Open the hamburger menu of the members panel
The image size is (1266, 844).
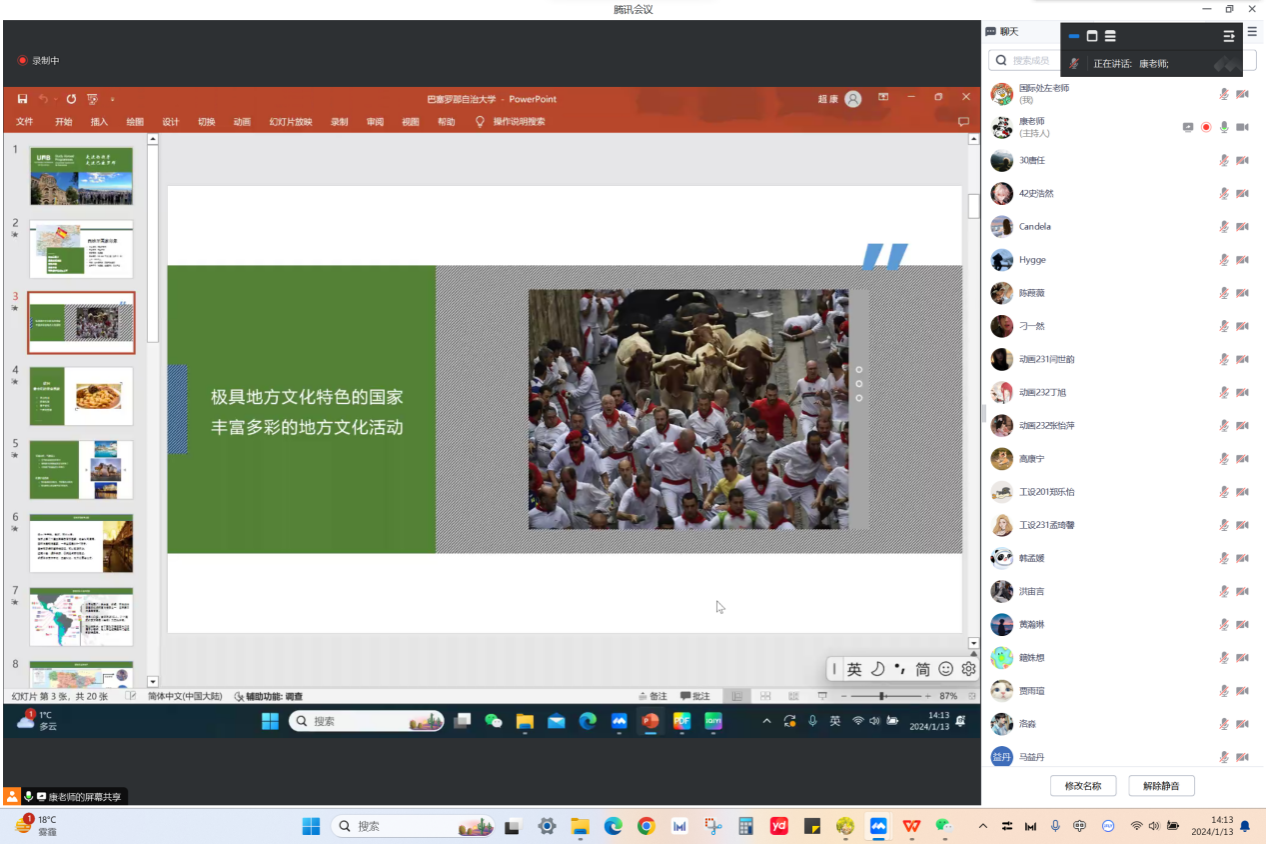click(1252, 32)
